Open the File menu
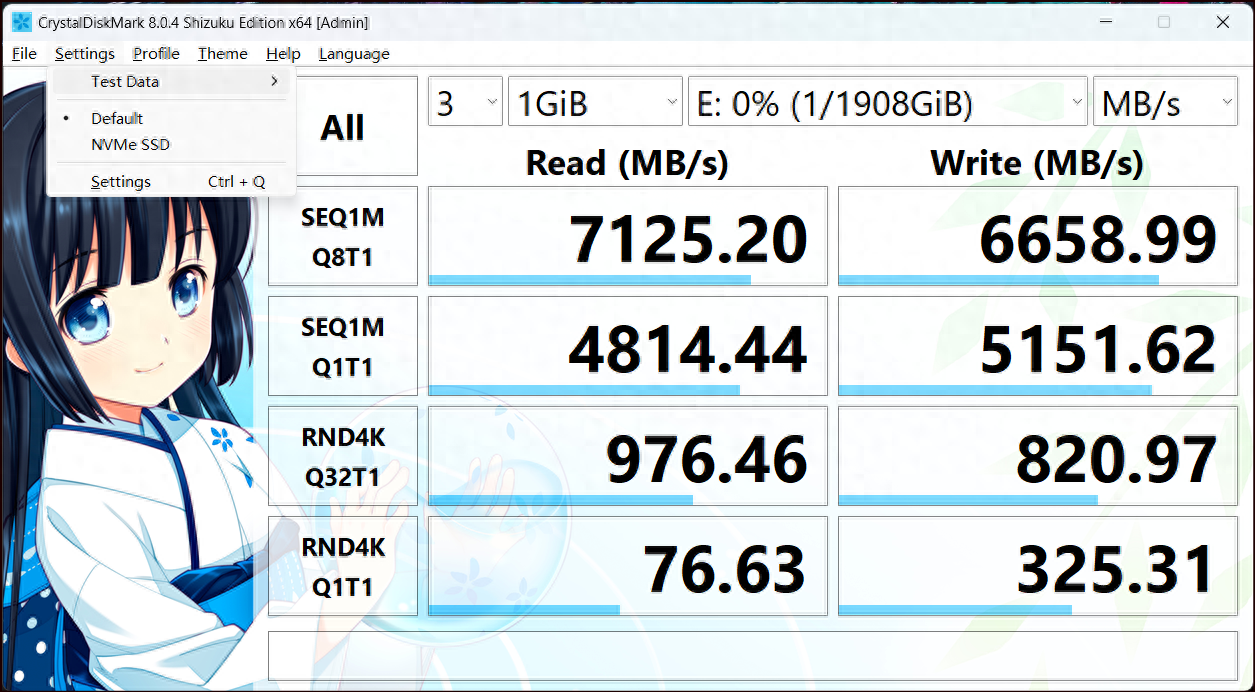1255x692 pixels. [x=24, y=54]
